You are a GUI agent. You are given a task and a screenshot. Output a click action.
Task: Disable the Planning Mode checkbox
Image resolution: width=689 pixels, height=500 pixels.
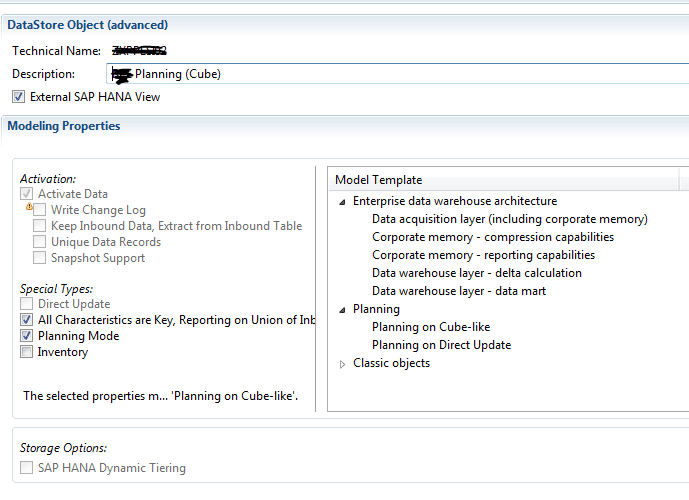click(27, 336)
